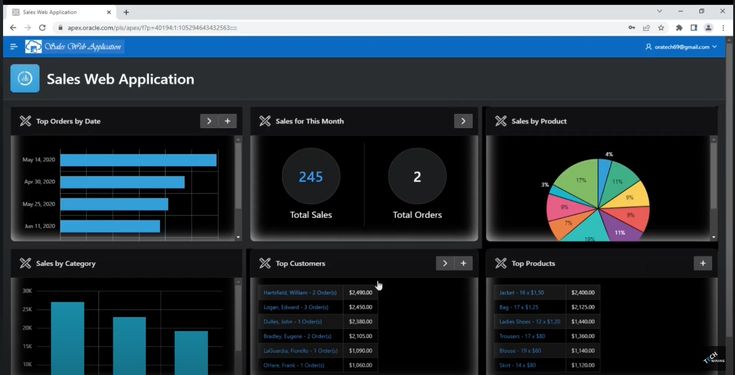Click the blue chart application icon
Image resolution: width=735 pixels, height=375 pixels.
pyautogui.click(x=25, y=78)
